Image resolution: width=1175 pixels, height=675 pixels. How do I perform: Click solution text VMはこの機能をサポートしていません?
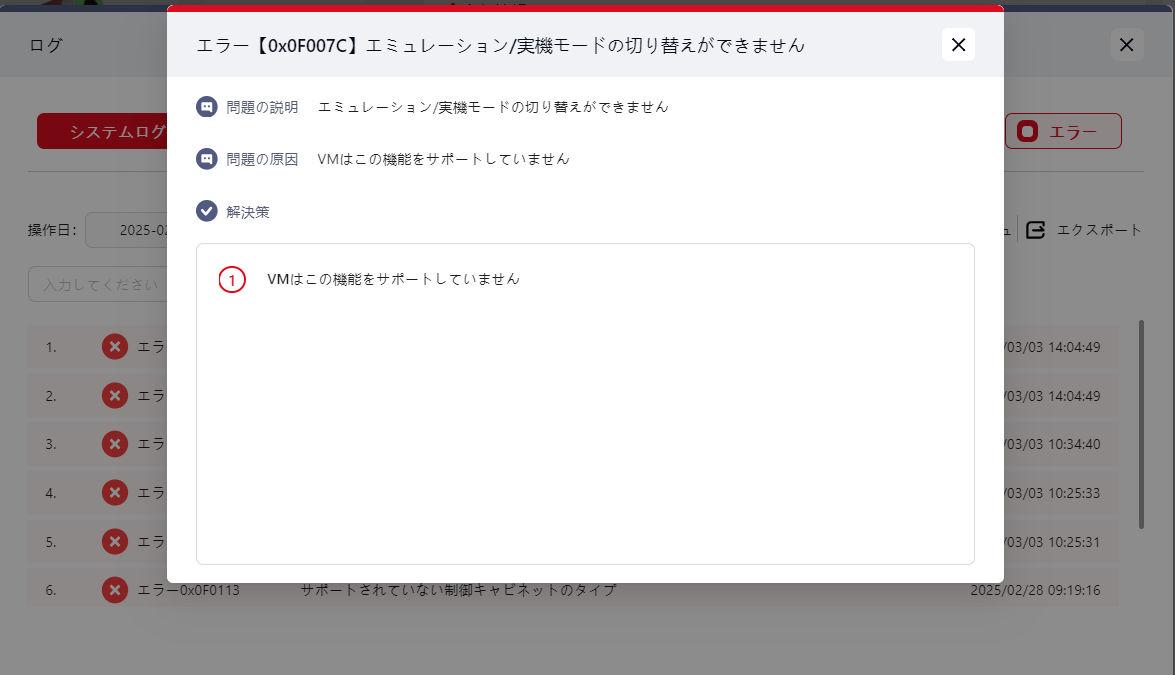tap(393, 280)
